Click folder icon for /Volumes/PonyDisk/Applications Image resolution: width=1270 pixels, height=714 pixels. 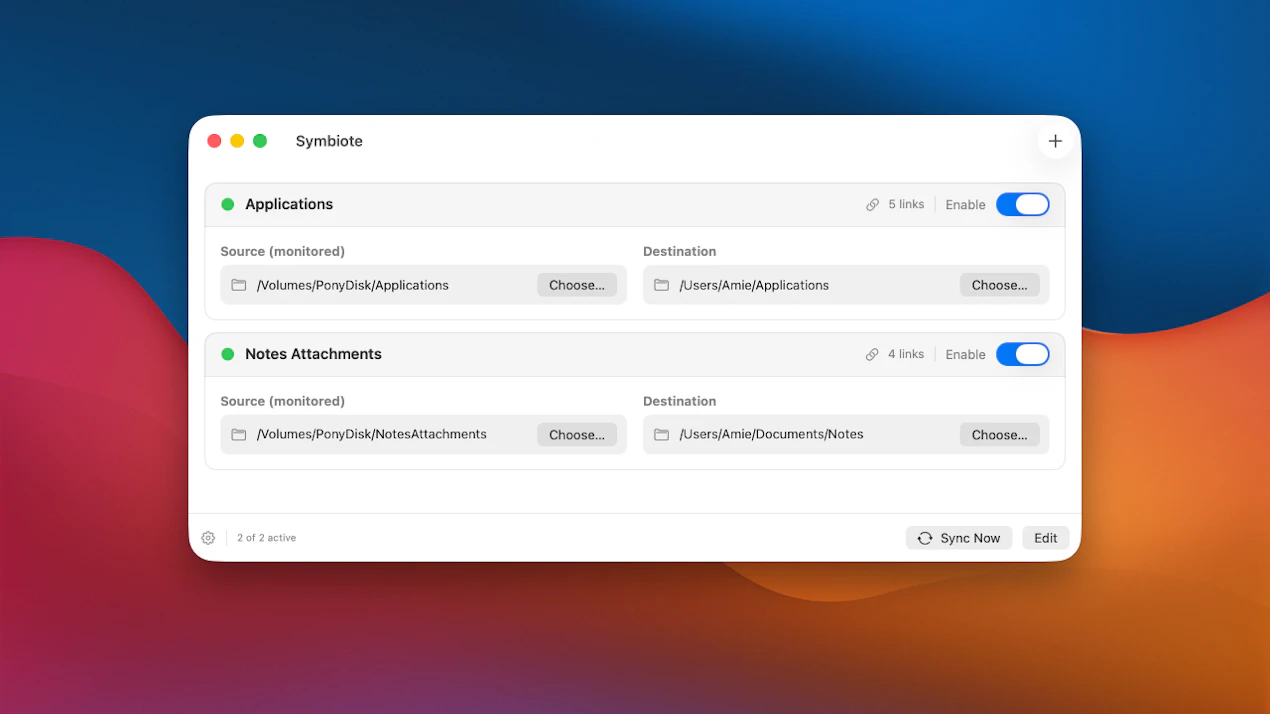click(x=239, y=285)
